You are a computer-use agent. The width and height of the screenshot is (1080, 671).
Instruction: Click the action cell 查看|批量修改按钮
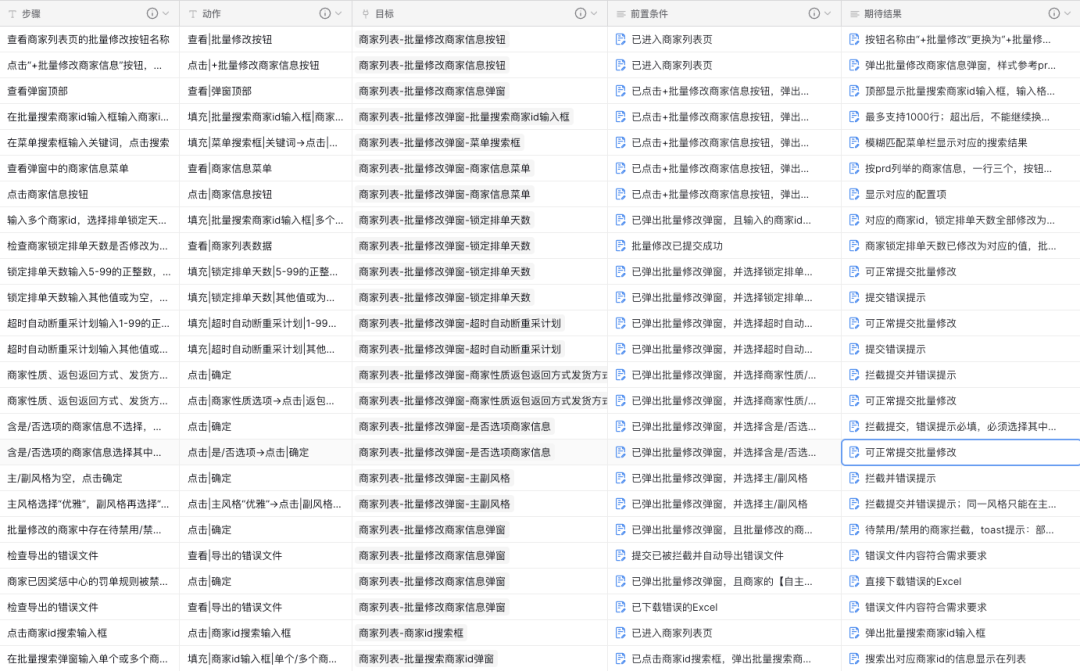point(266,40)
